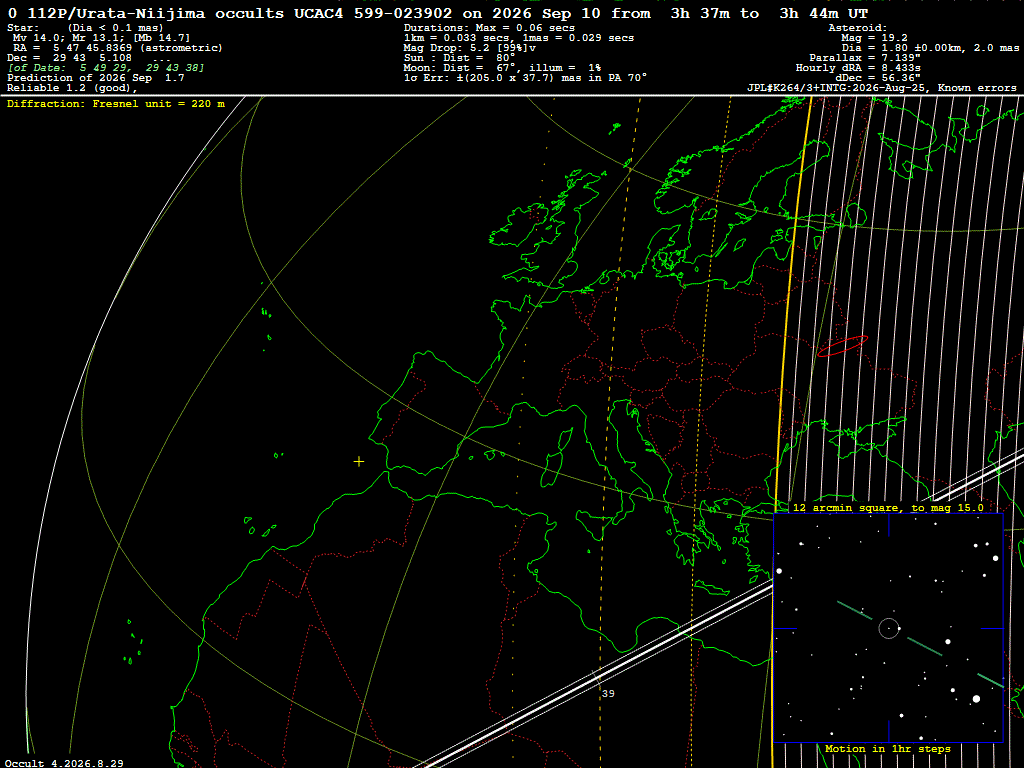Click the green 'of Date' coordinates line
This screenshot has width=1024, height=768.
coord(106,68)
